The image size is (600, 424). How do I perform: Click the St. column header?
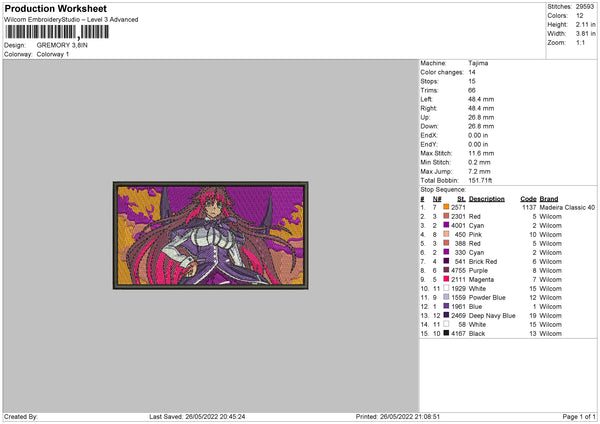(461, 199)
